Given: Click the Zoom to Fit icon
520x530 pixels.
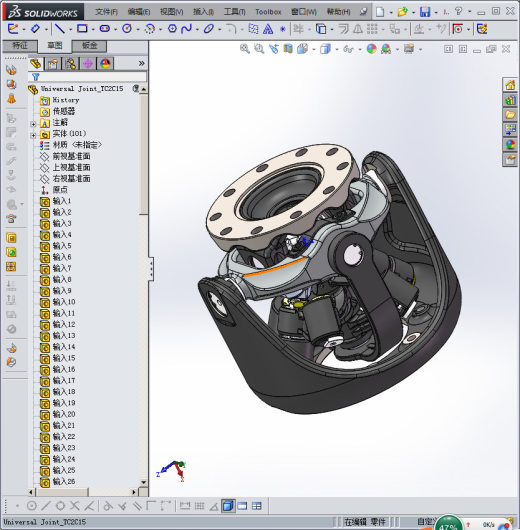Looking at the screenshot, I should click(x=244, y=49).
